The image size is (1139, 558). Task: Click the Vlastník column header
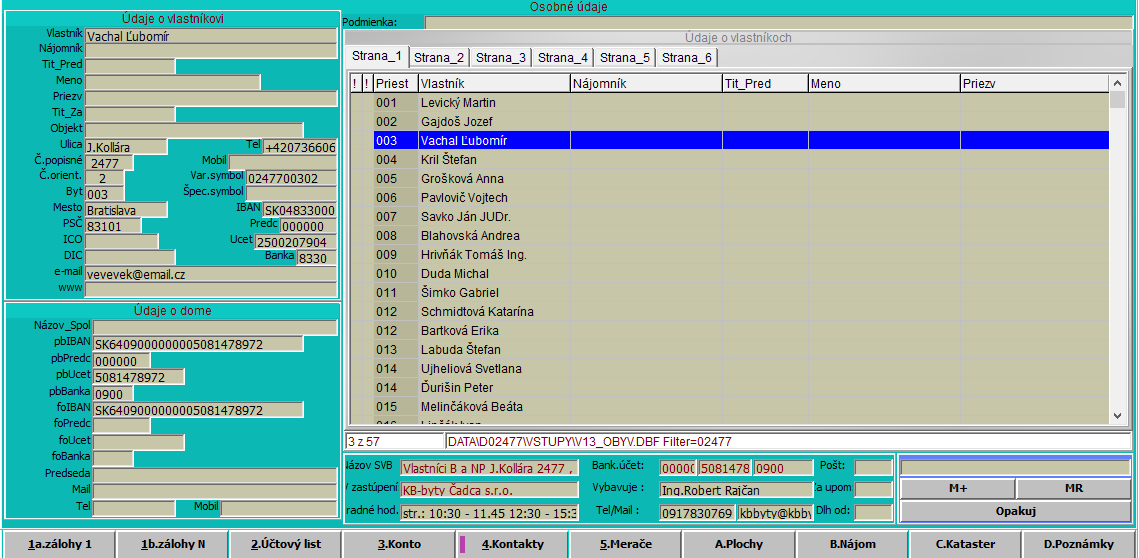pyautogui.click(x=494, y=84)
